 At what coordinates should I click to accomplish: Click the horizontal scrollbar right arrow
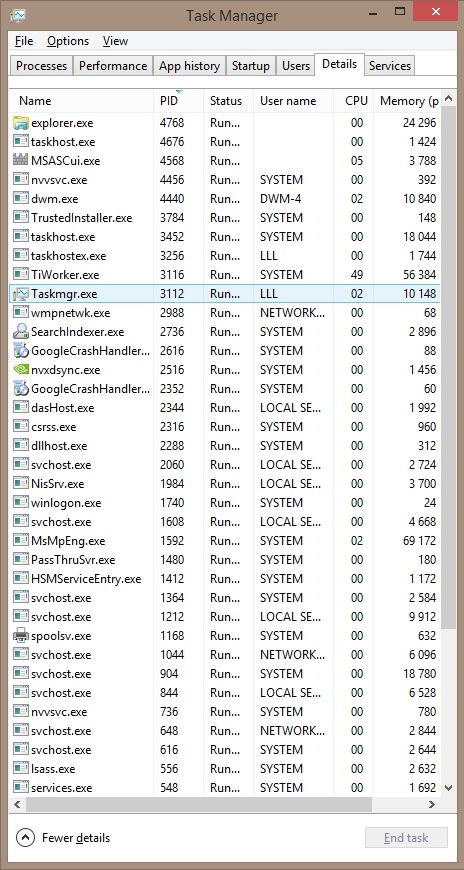(432, 804)
